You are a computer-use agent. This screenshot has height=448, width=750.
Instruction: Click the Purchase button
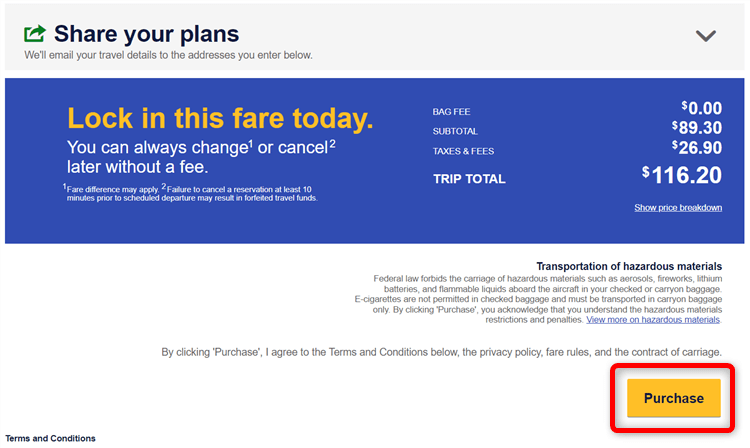point(673,398)
